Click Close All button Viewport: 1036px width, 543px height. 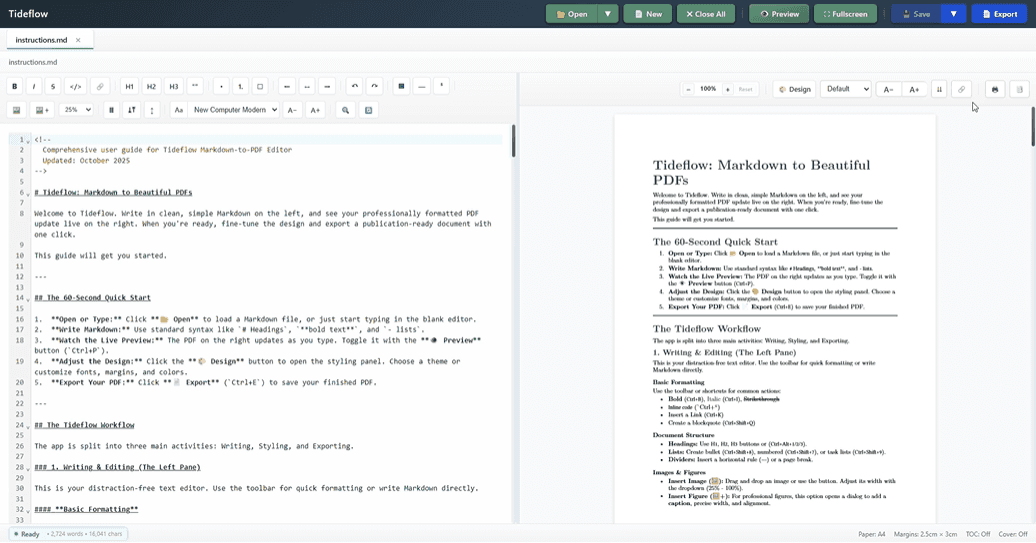[x=706, y=14]
